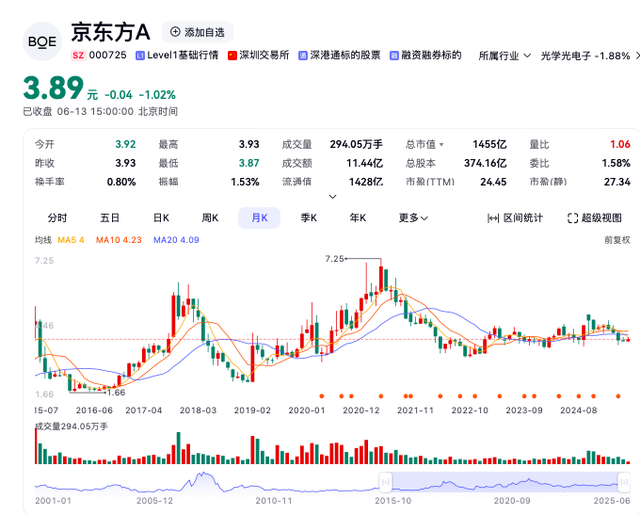Open 区间统计 range statistics tool
This screenshot has height=515, width=640.
pos(515,218)
